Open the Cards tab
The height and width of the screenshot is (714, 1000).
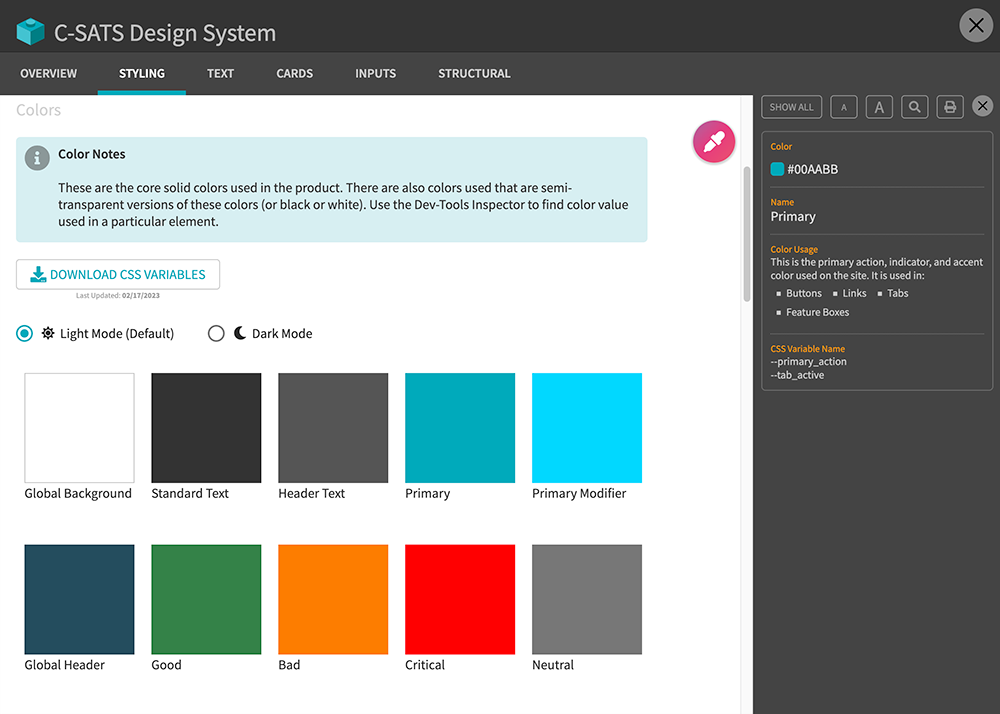pos(295,74)
